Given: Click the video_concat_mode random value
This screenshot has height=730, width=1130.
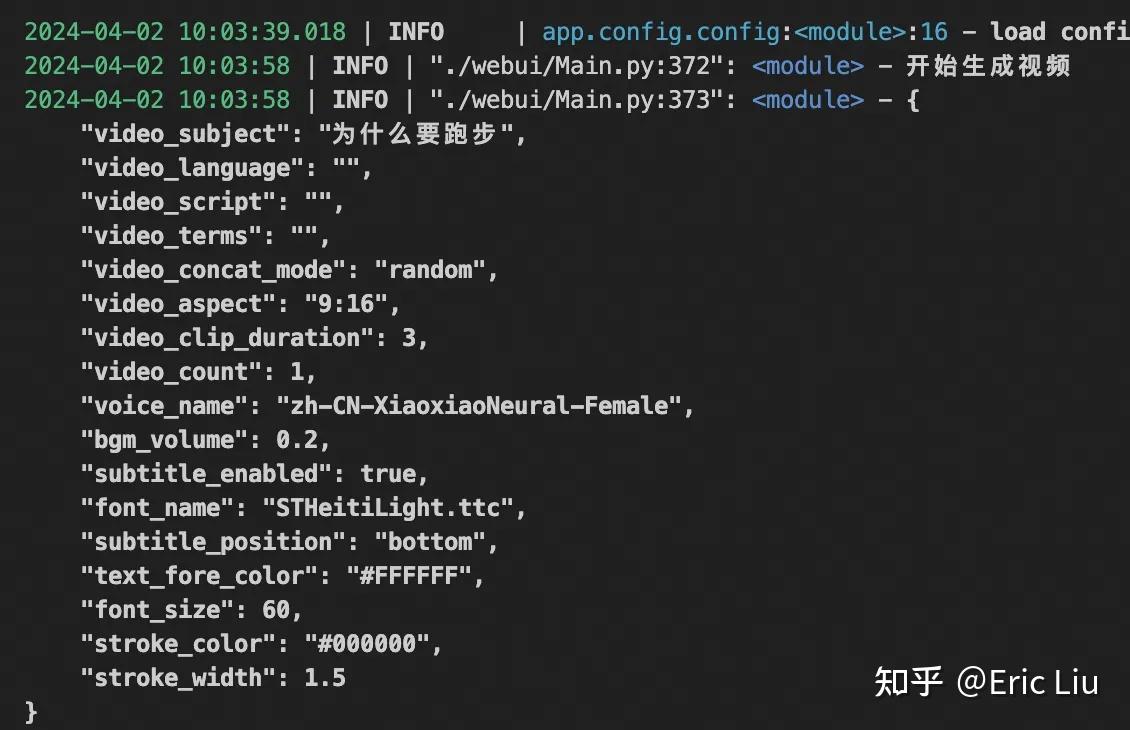Looking at the screenshot, I should pos(431,270).
